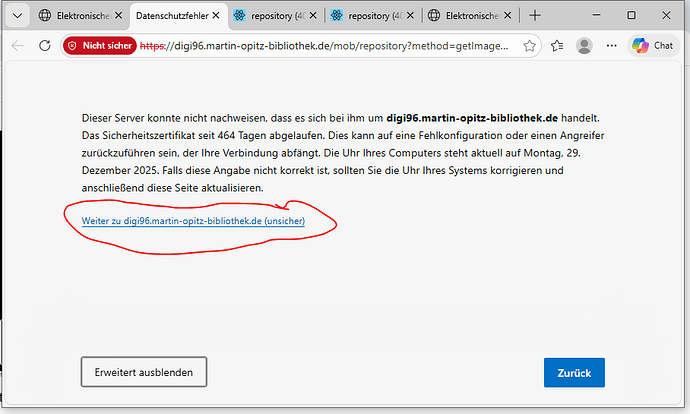Close the Datenschutzfehler tab

coord(216,15)
